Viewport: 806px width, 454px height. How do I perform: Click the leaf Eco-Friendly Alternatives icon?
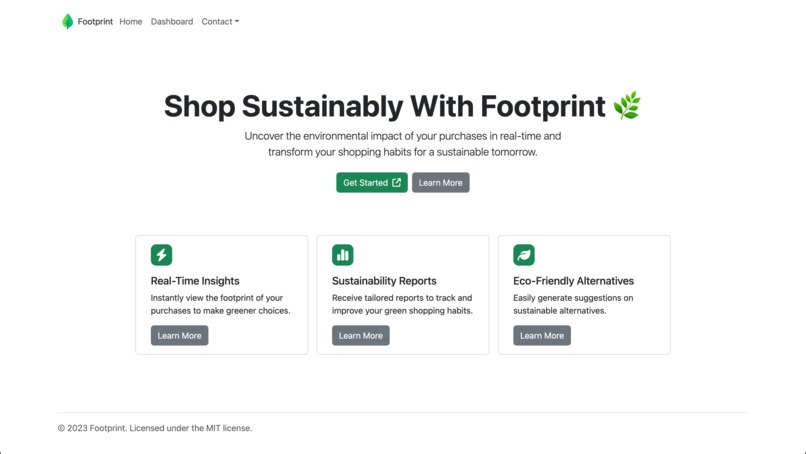coord(524,255)
